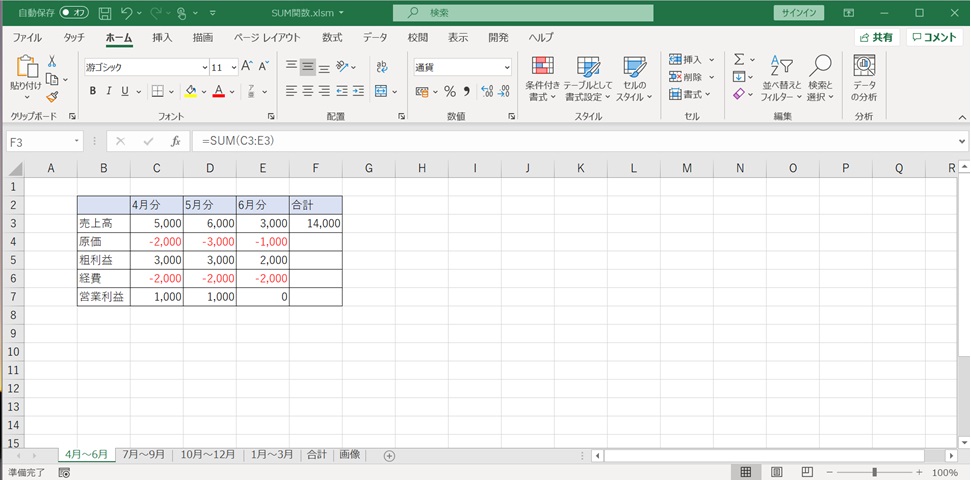Click the cut scissors icon
971x482 pixels.
52,62
